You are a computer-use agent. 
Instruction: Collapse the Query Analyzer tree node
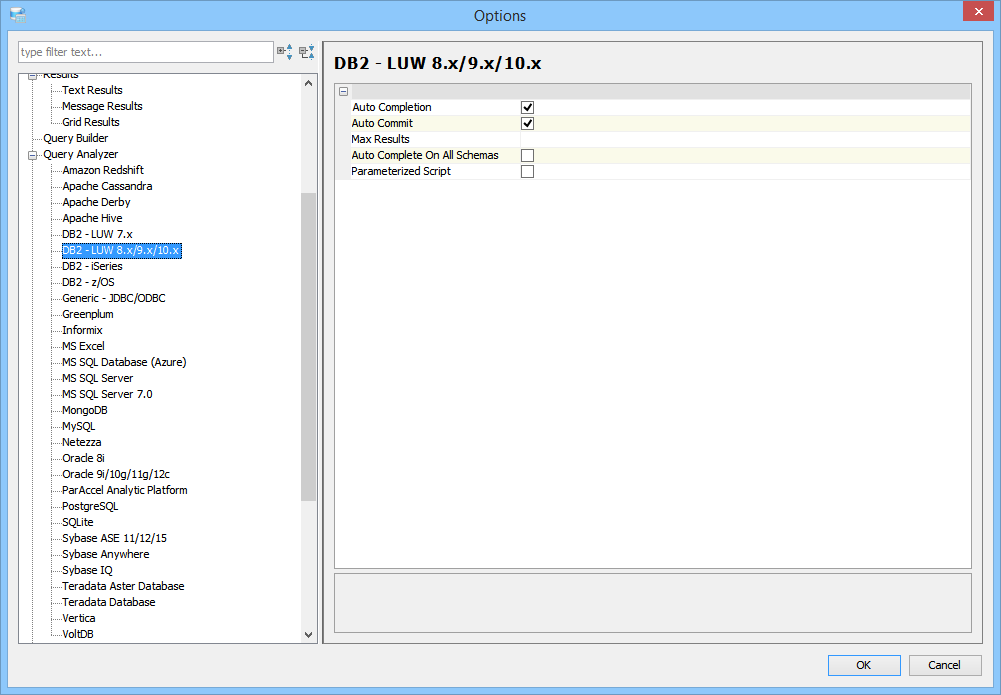tap(33, 154)
